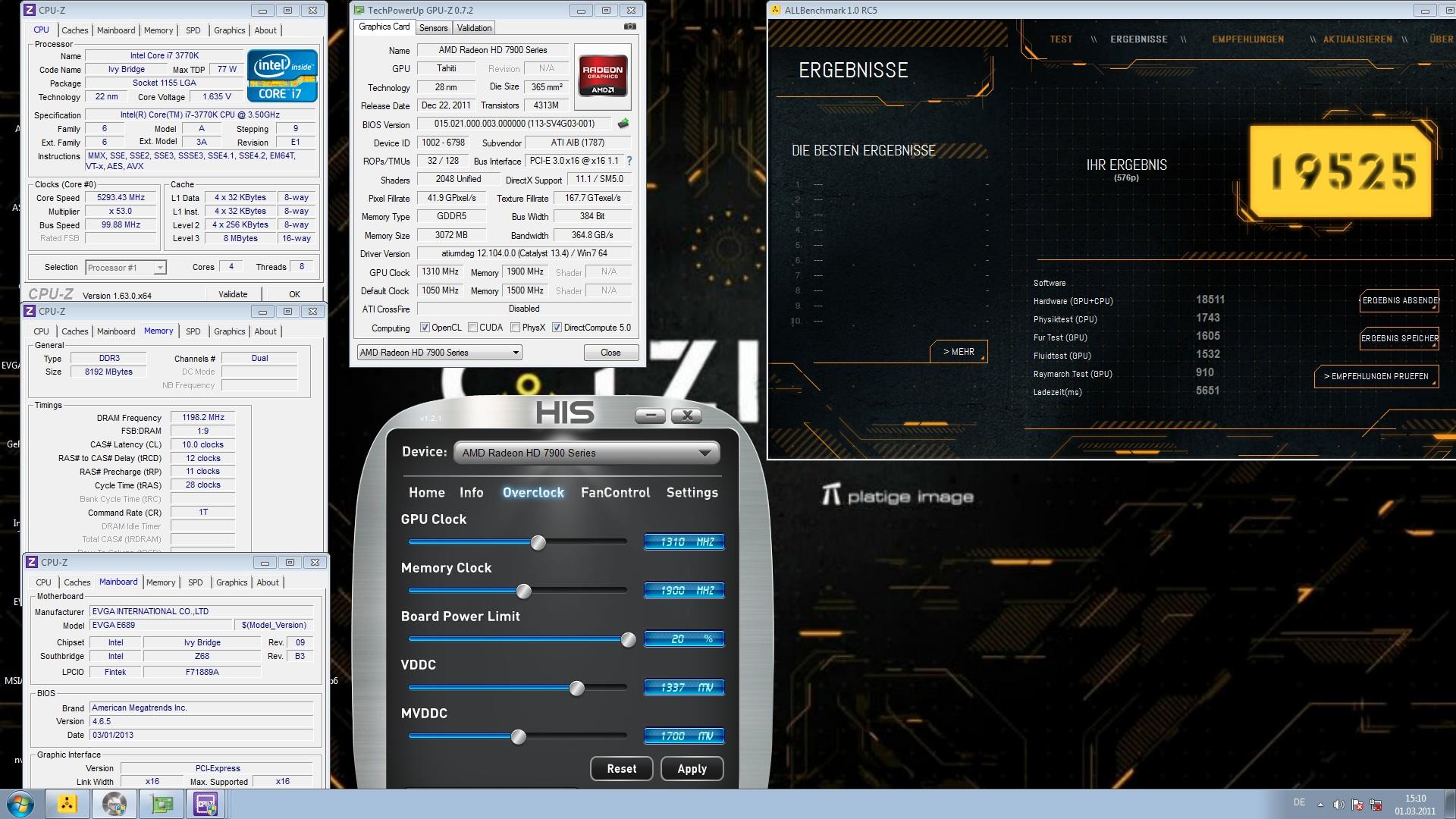
Task: Open SPD tab in top CPU-Z window
Action: pyautogui.click(x=193, y=30)
